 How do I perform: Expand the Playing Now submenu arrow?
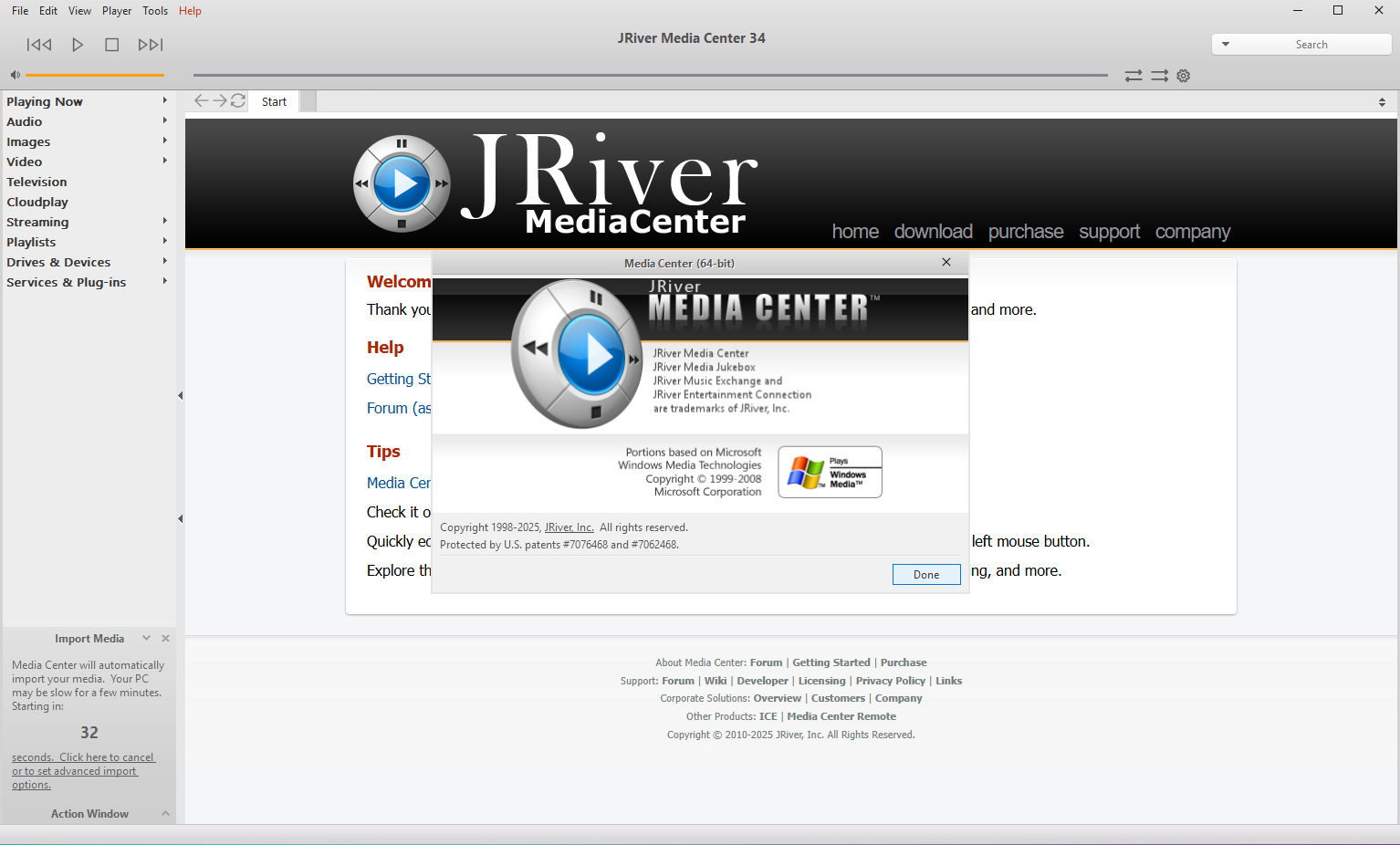point(164,100)
